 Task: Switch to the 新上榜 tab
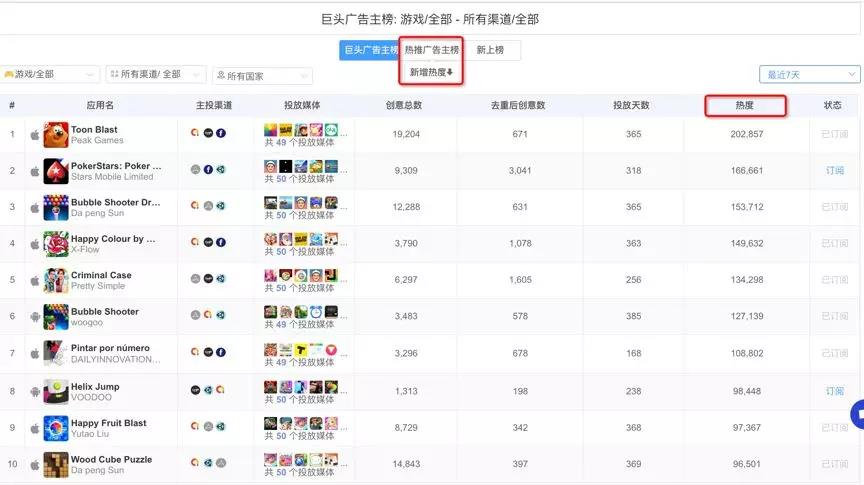(x=490, y=50)
